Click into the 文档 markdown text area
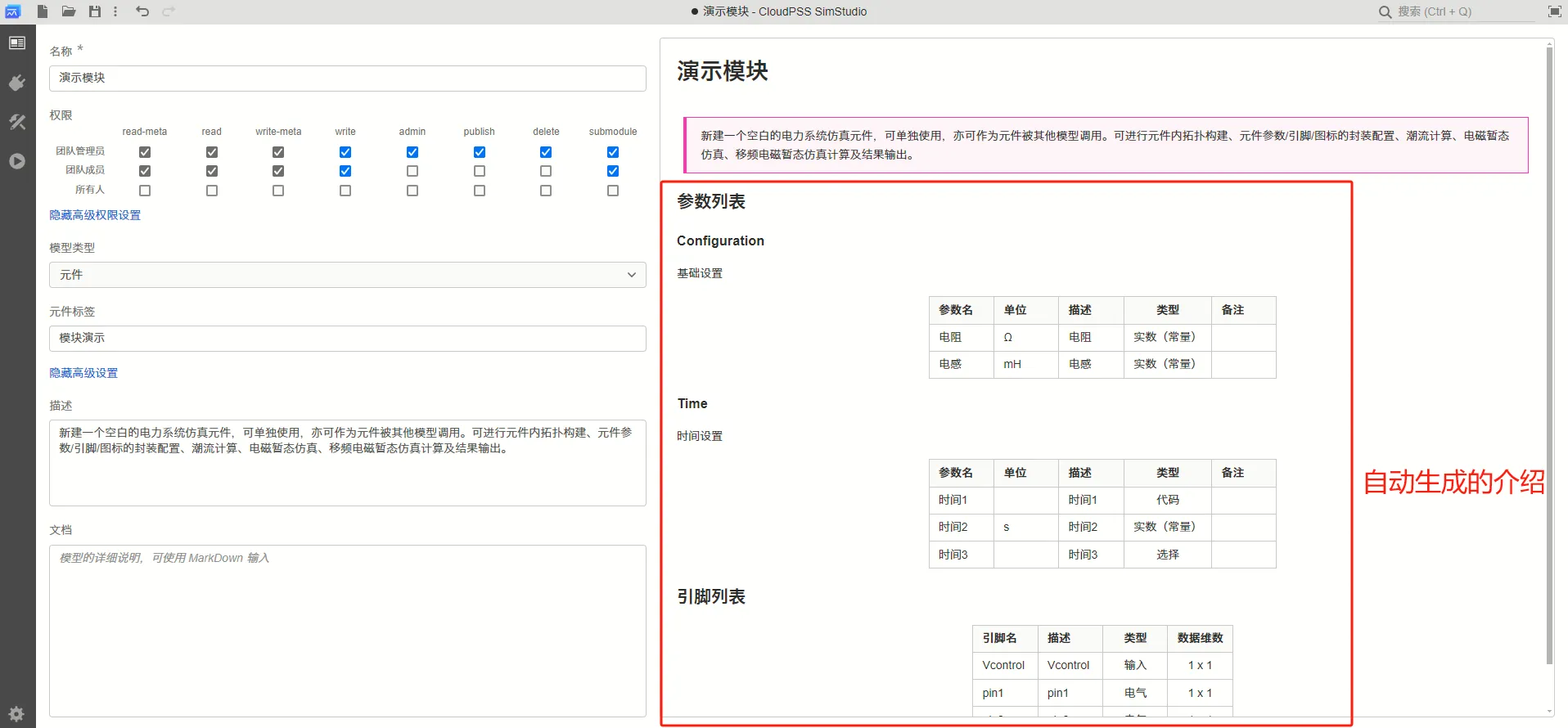This screenshot has width=1568, height=728. pyautogui.click(x=348, y=631)
